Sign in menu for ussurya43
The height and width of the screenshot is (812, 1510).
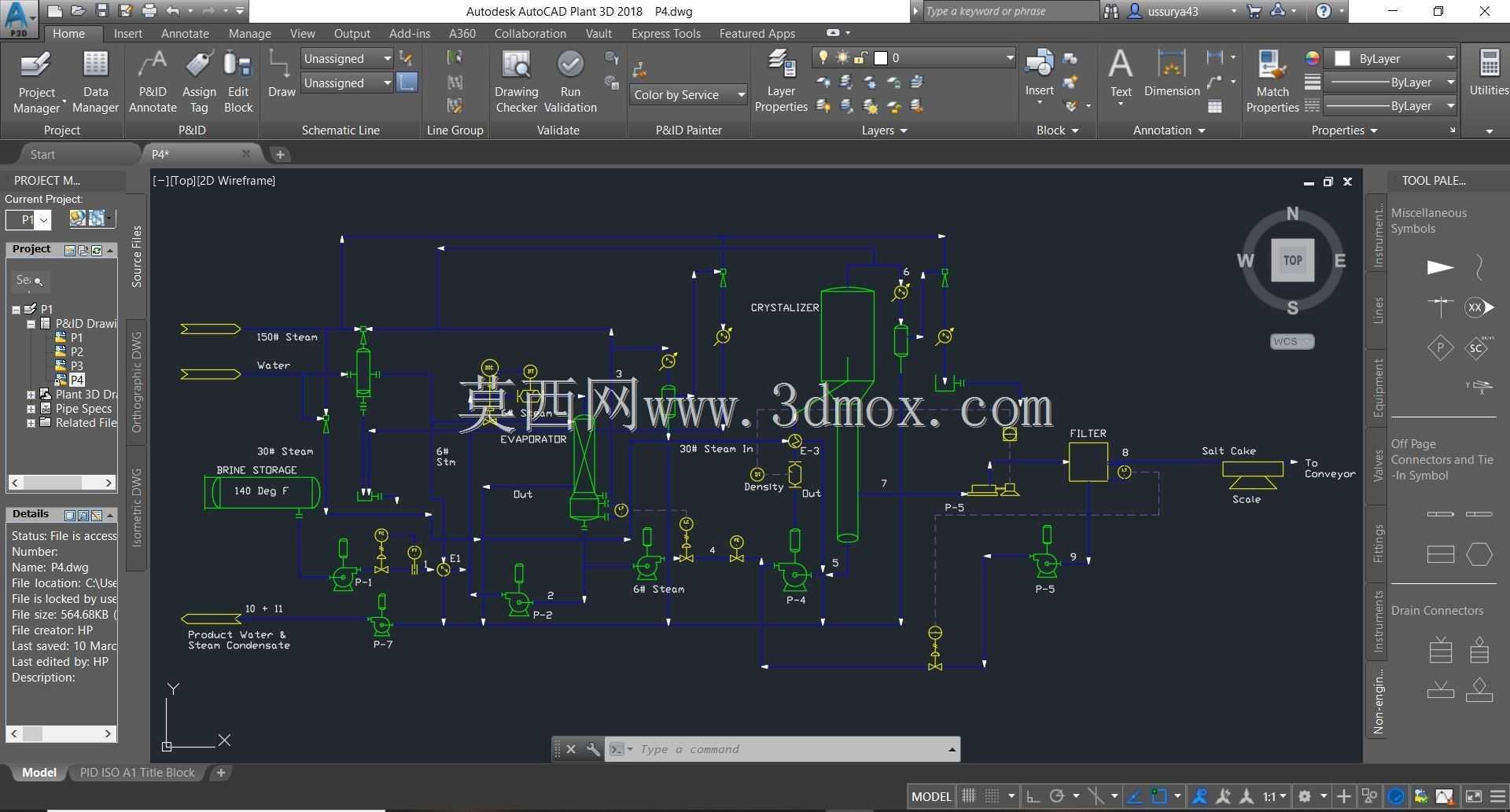pyautogui.click(x=1183, y=11)
